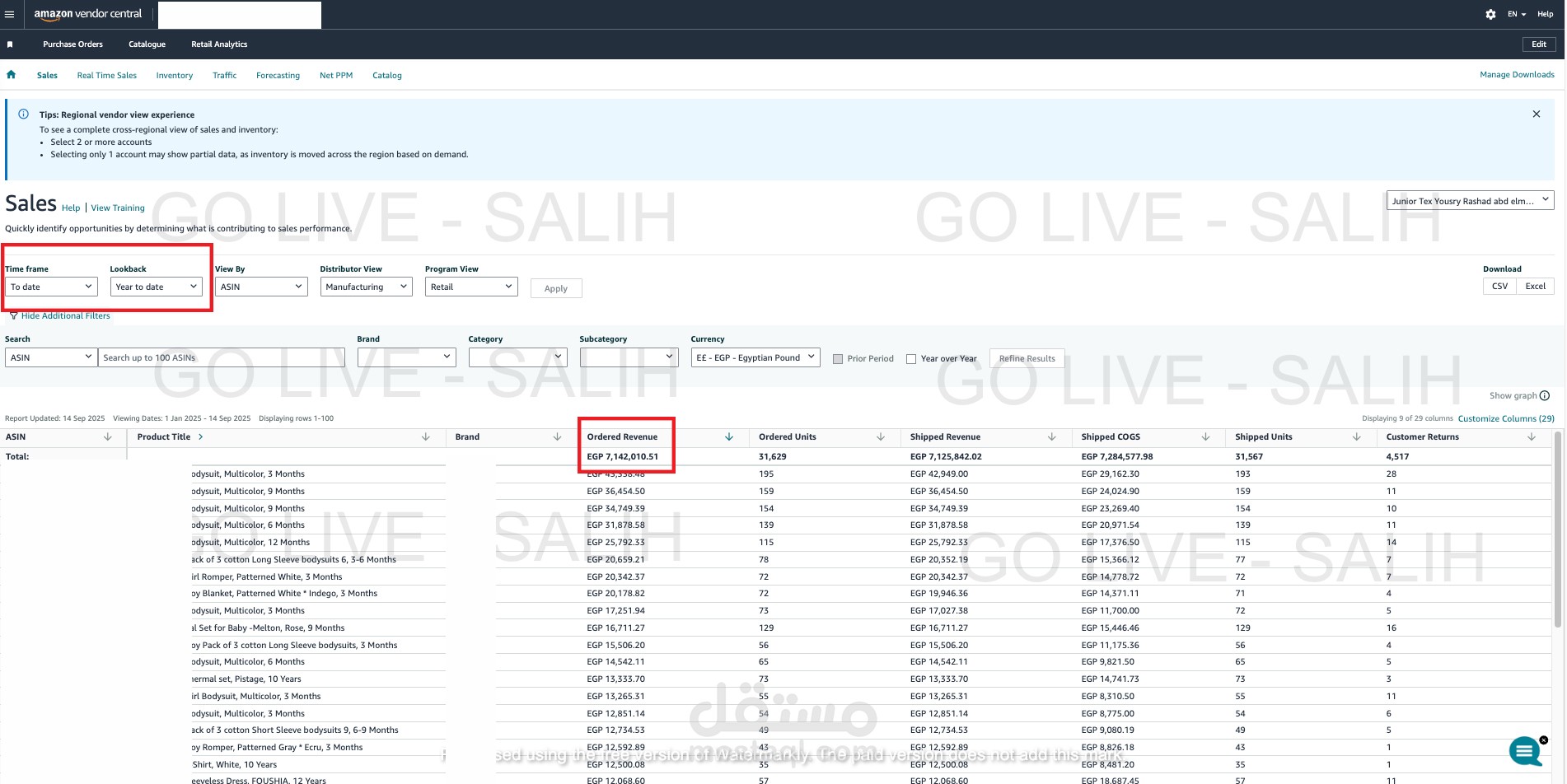Sort by the Brand column arrow
Image resolution: width=1567 pixels, height=784 pixels.
click(557, 437)
